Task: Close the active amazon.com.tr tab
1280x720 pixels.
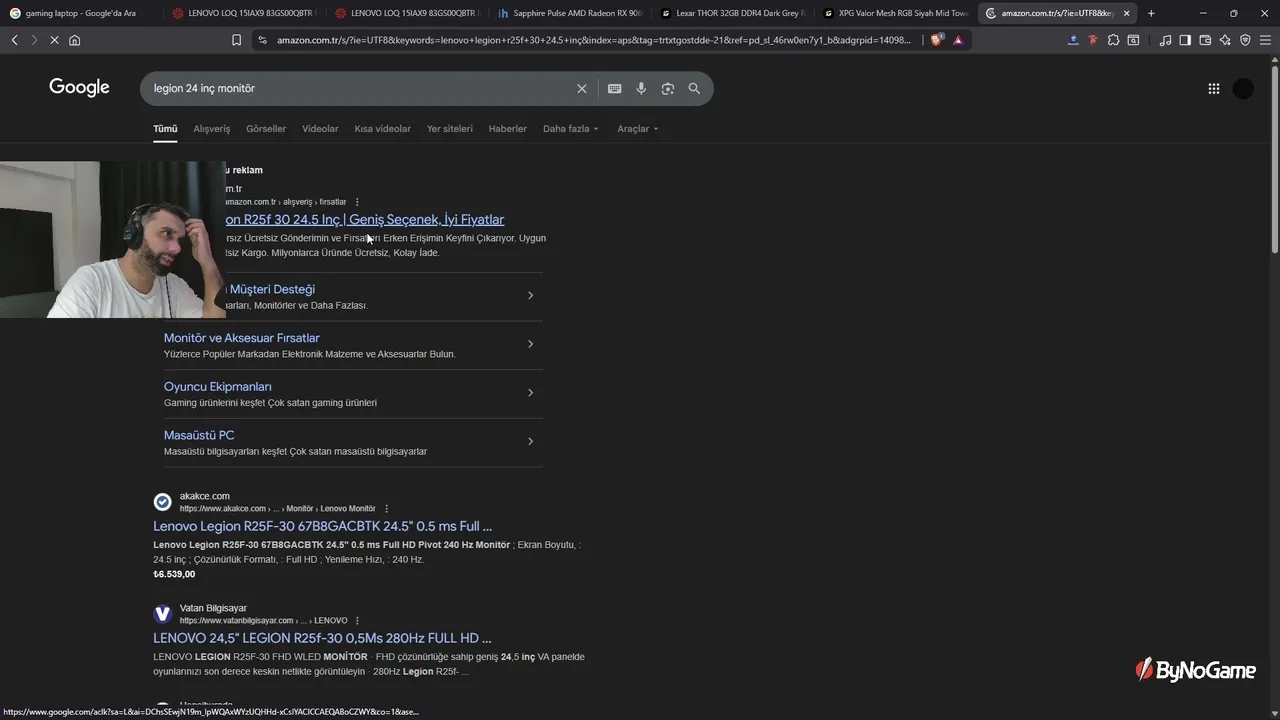Action: point(1127,13)
